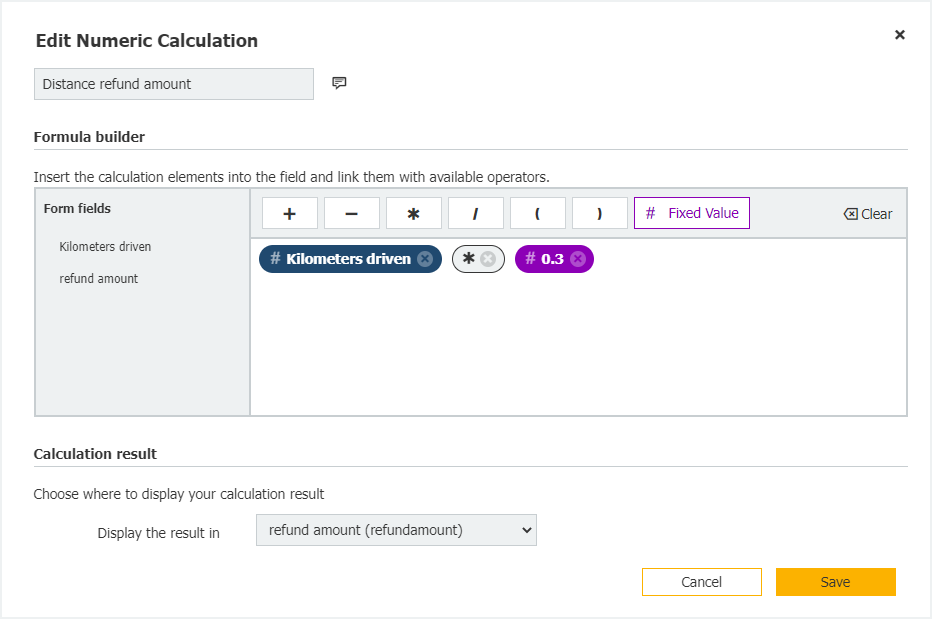The width and height of the screenshot is (932, 619).
Task: Insert the addition operator into the formula
Action: tap(289, 212)
